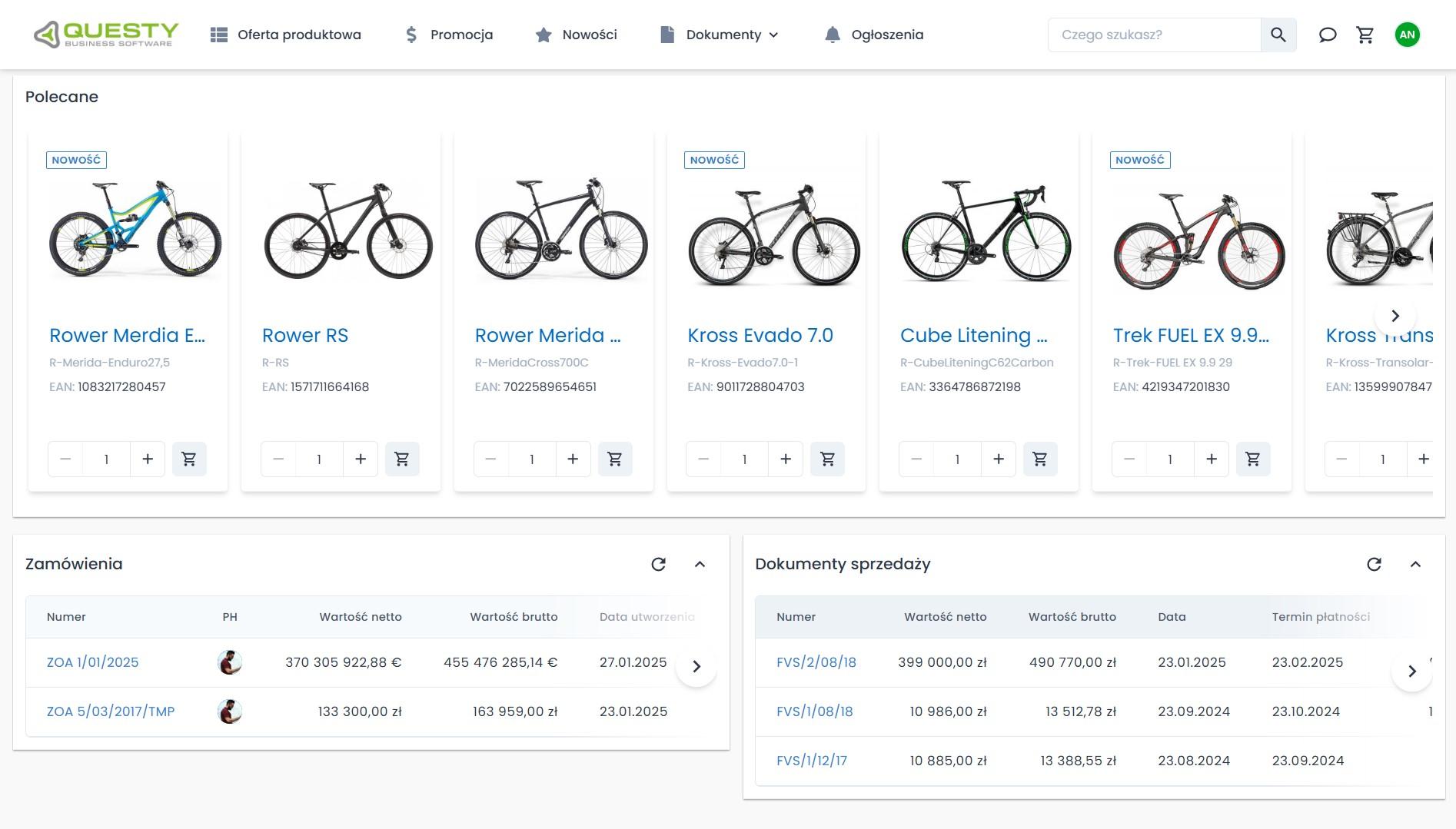Collapse the Dokumenty sprzedaży panel

(x=1416, y=565)
